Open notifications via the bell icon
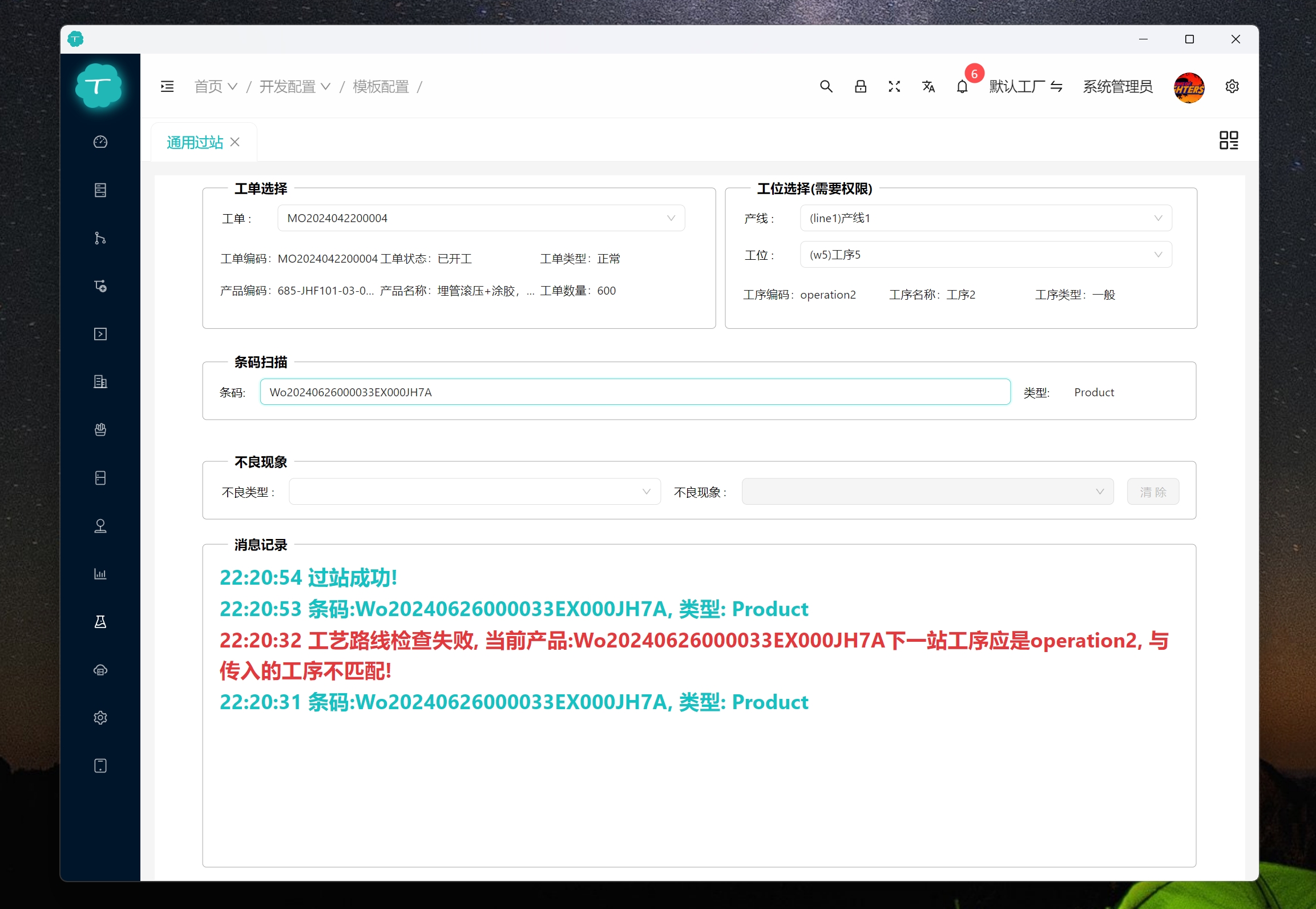This screenshot has height=909, width=1316. point(962,87)
